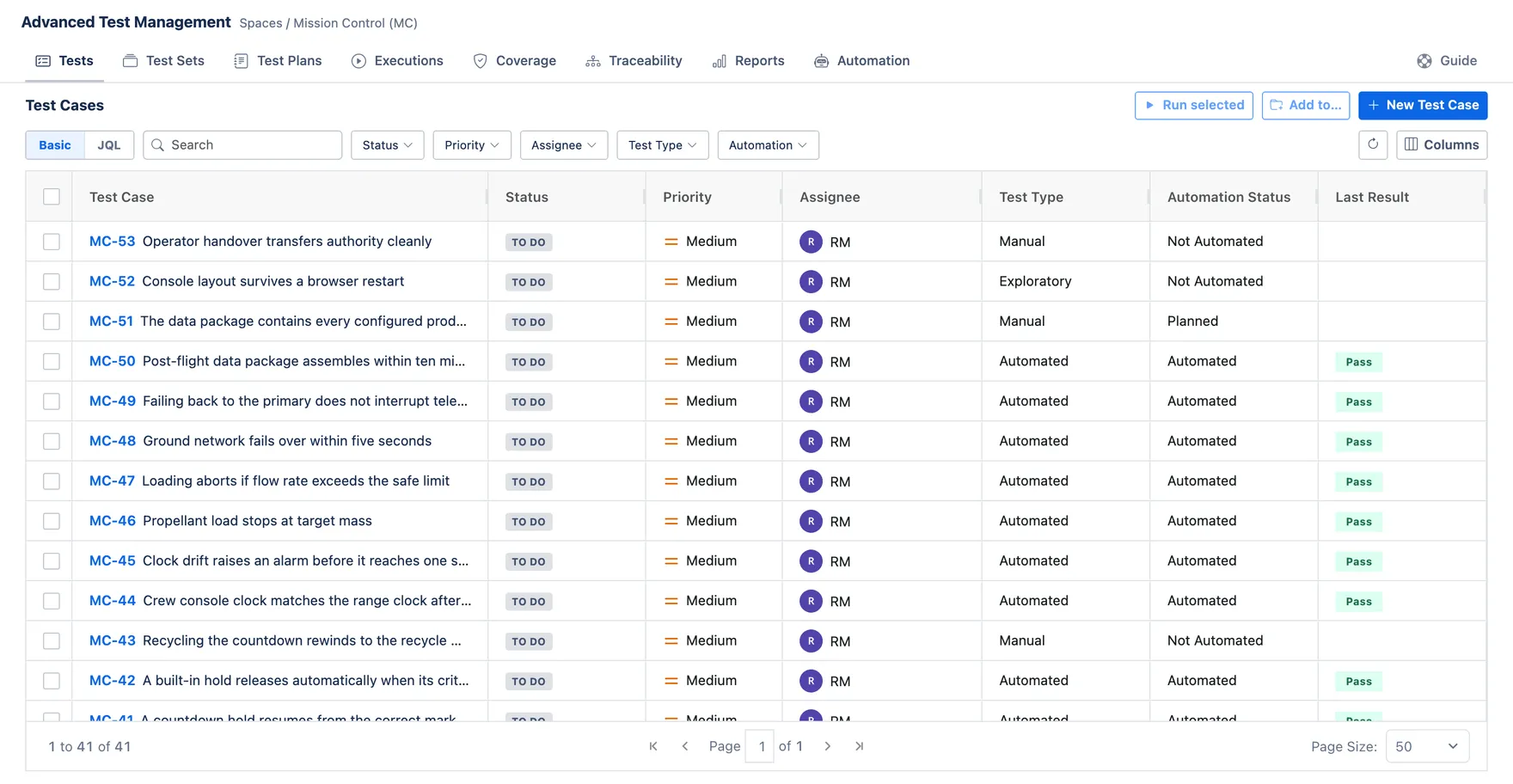Click the magnifier icon in Search box

click(158, 145)
